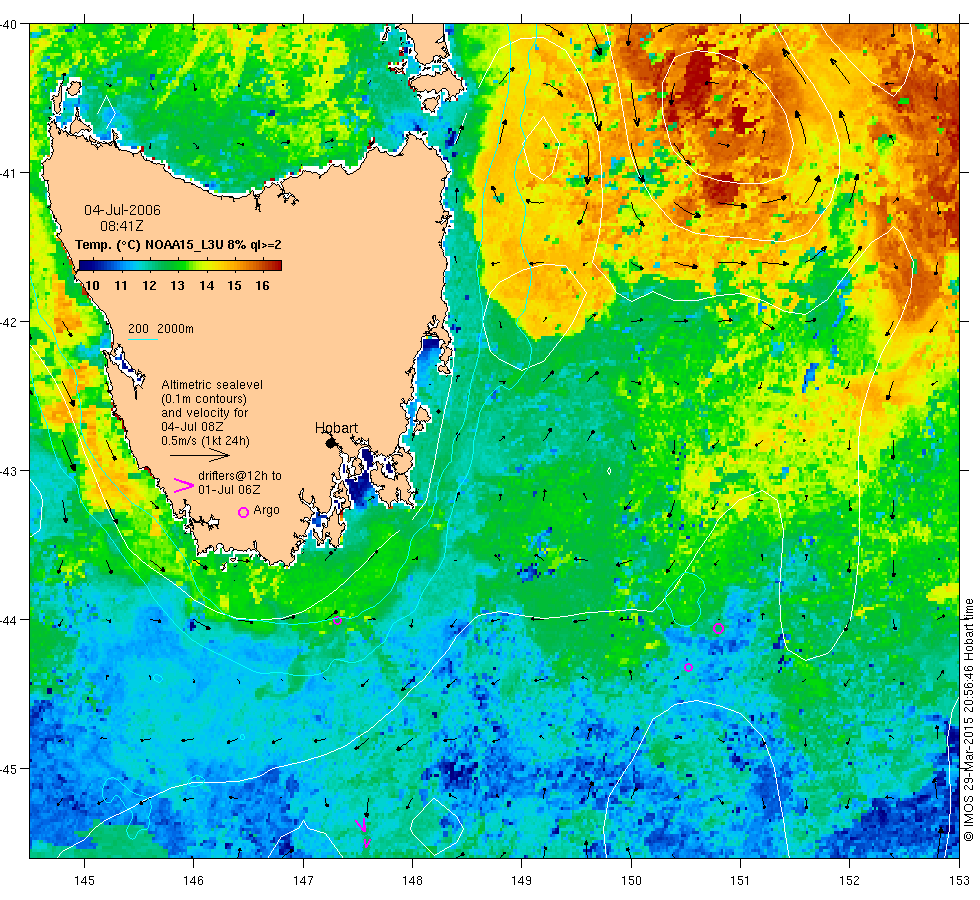
Task: Click latitude axis label -43
Action: (x=9, y=471)
